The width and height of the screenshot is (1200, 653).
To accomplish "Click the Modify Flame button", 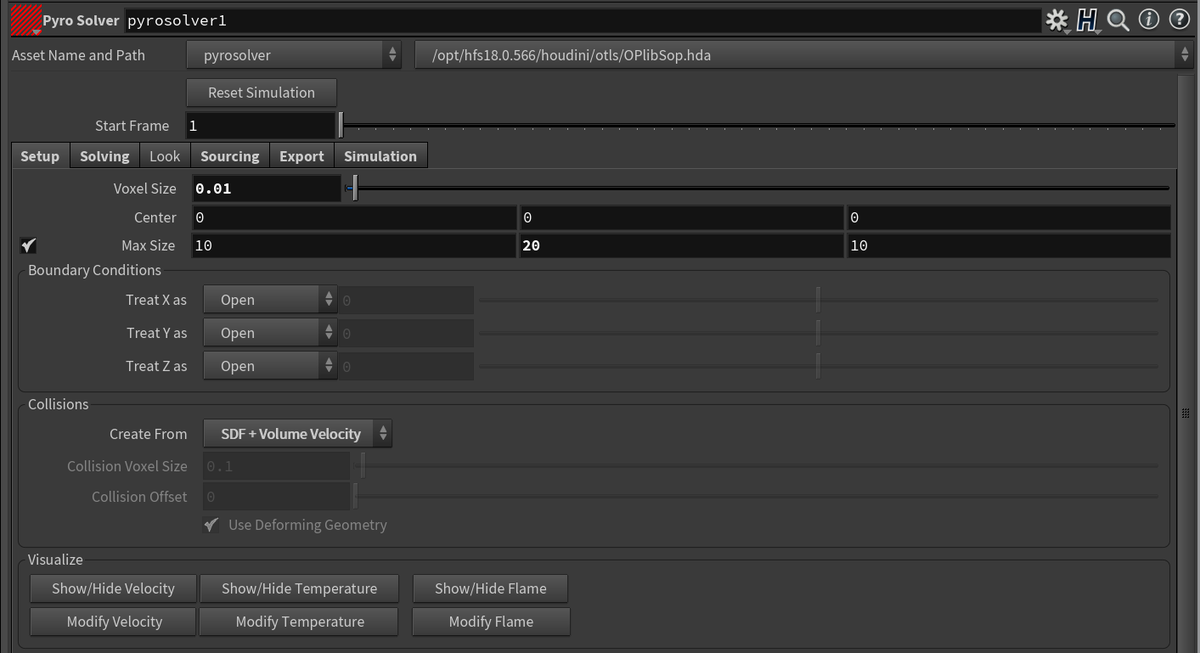I will pyautogui.click(x=491, y=622).
